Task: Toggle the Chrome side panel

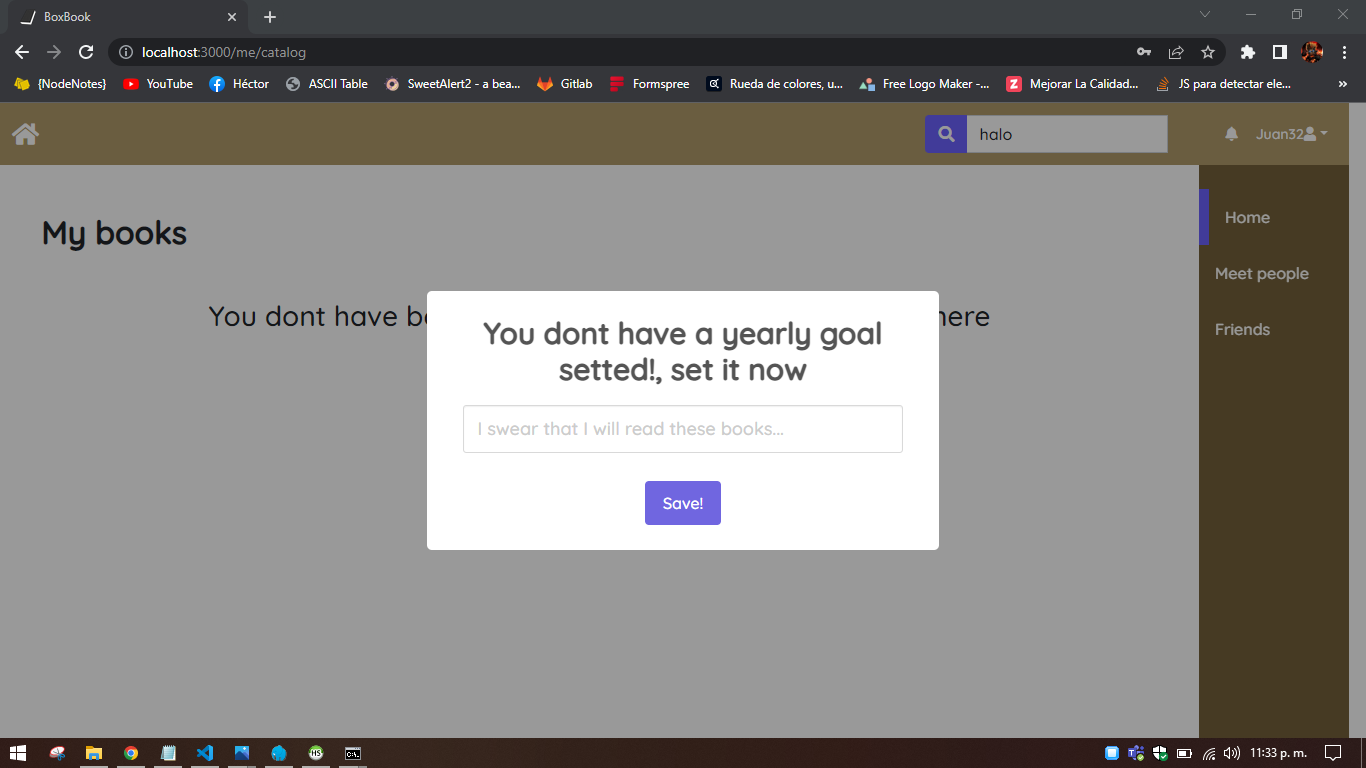Action: pos(1279,52)
